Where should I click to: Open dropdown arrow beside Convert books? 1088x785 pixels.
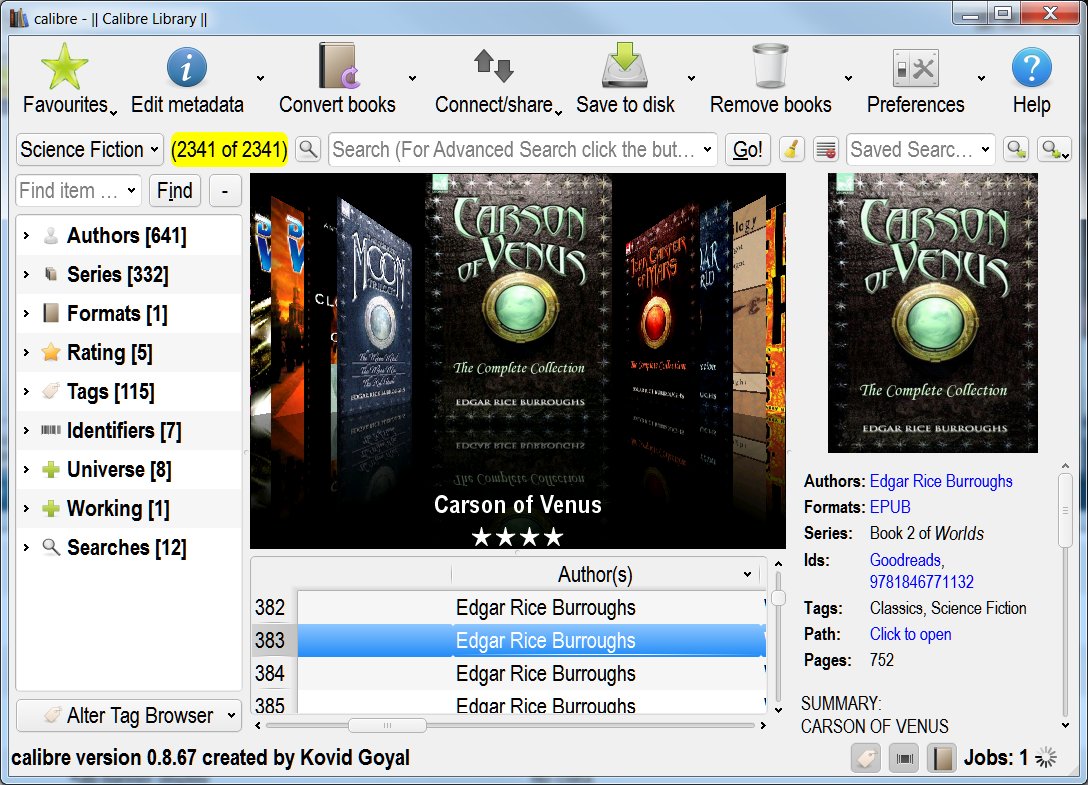[412, 78]
